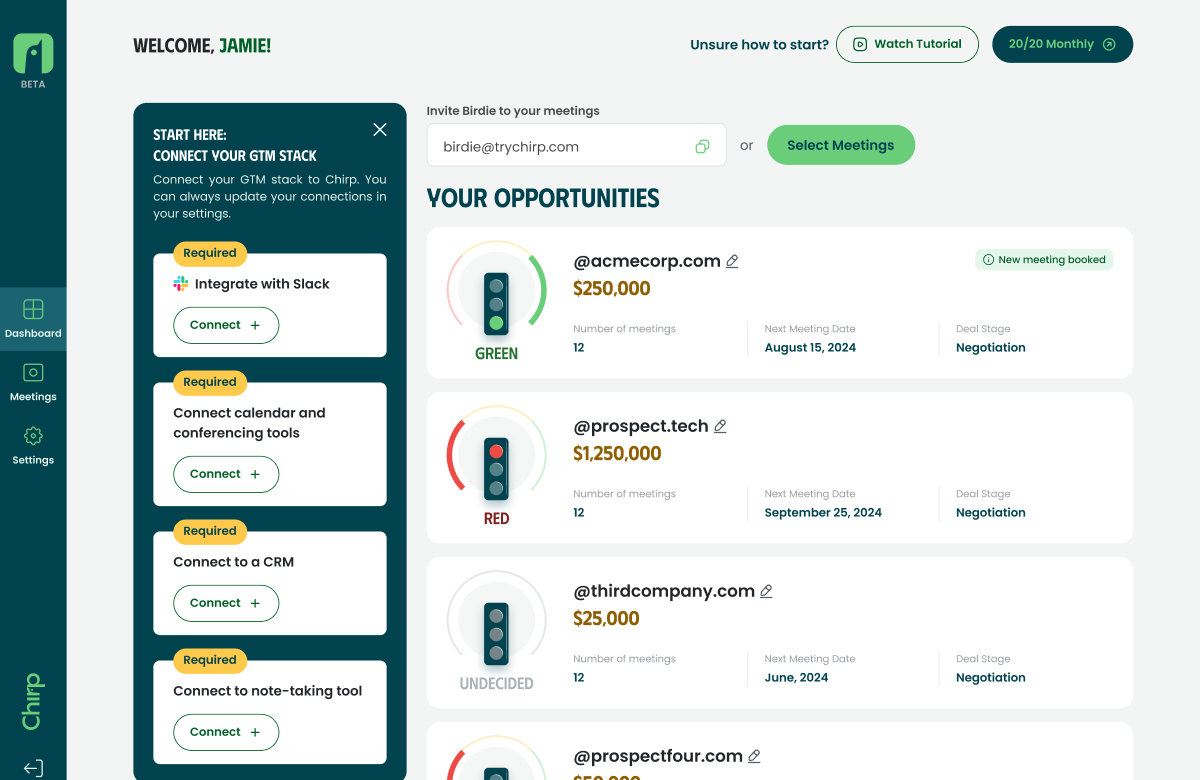Close the Connect your GTM stack panel
The height and width of the screenshot is (780, 1200).
[x=380, y=129]
